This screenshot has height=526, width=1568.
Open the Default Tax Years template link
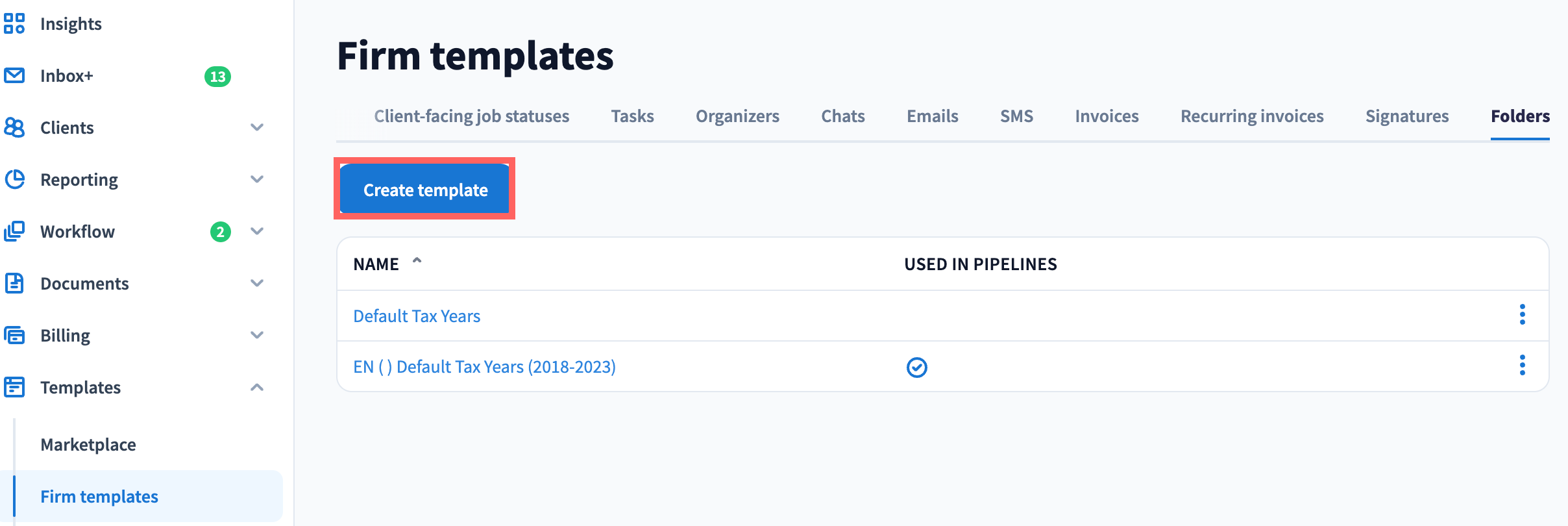[417, 316]
